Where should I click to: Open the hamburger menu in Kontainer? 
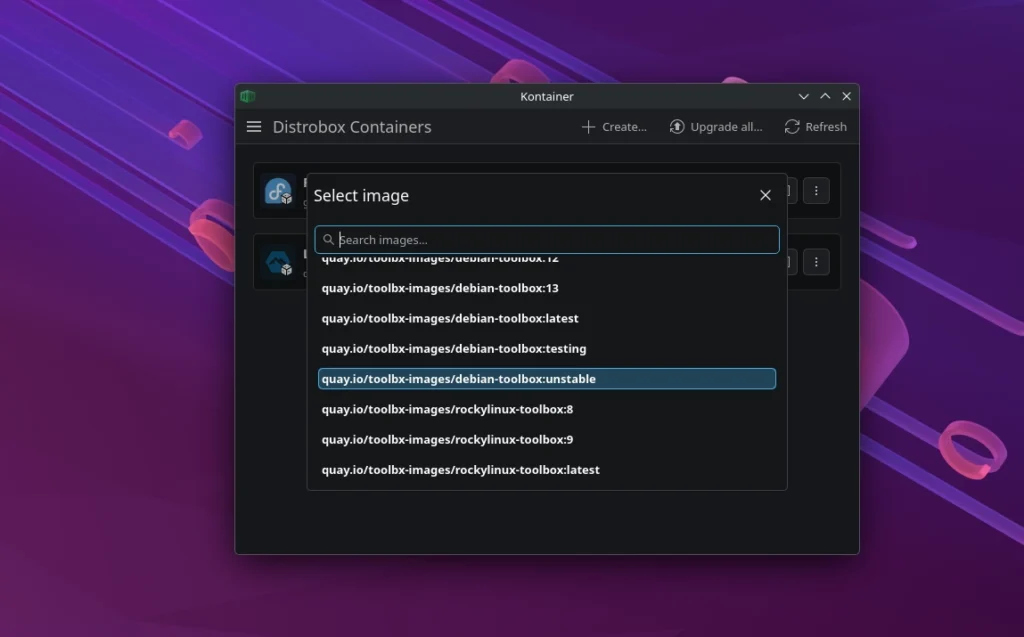[253, 127]
